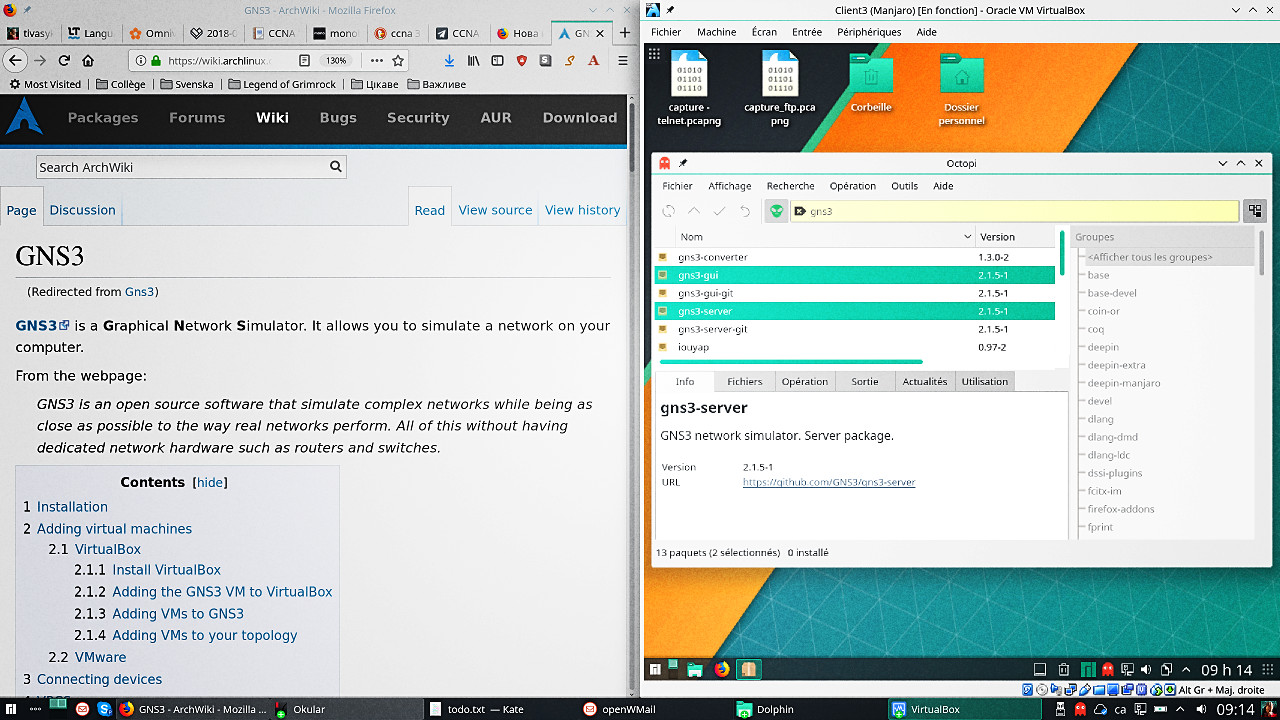Switch to the Omni Firefox tab
The height and width of the screenshot is (720, 1280).
[x=152, y=33]
